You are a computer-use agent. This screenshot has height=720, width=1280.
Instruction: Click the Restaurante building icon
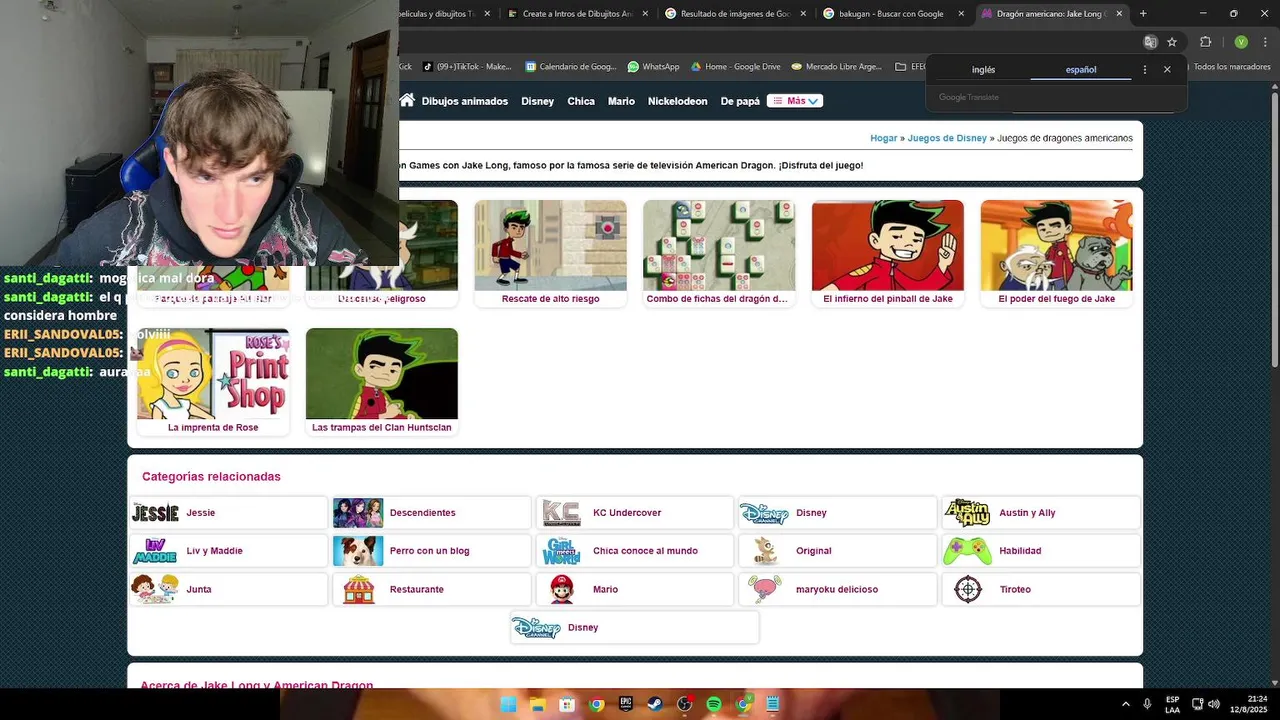[358, 590]
